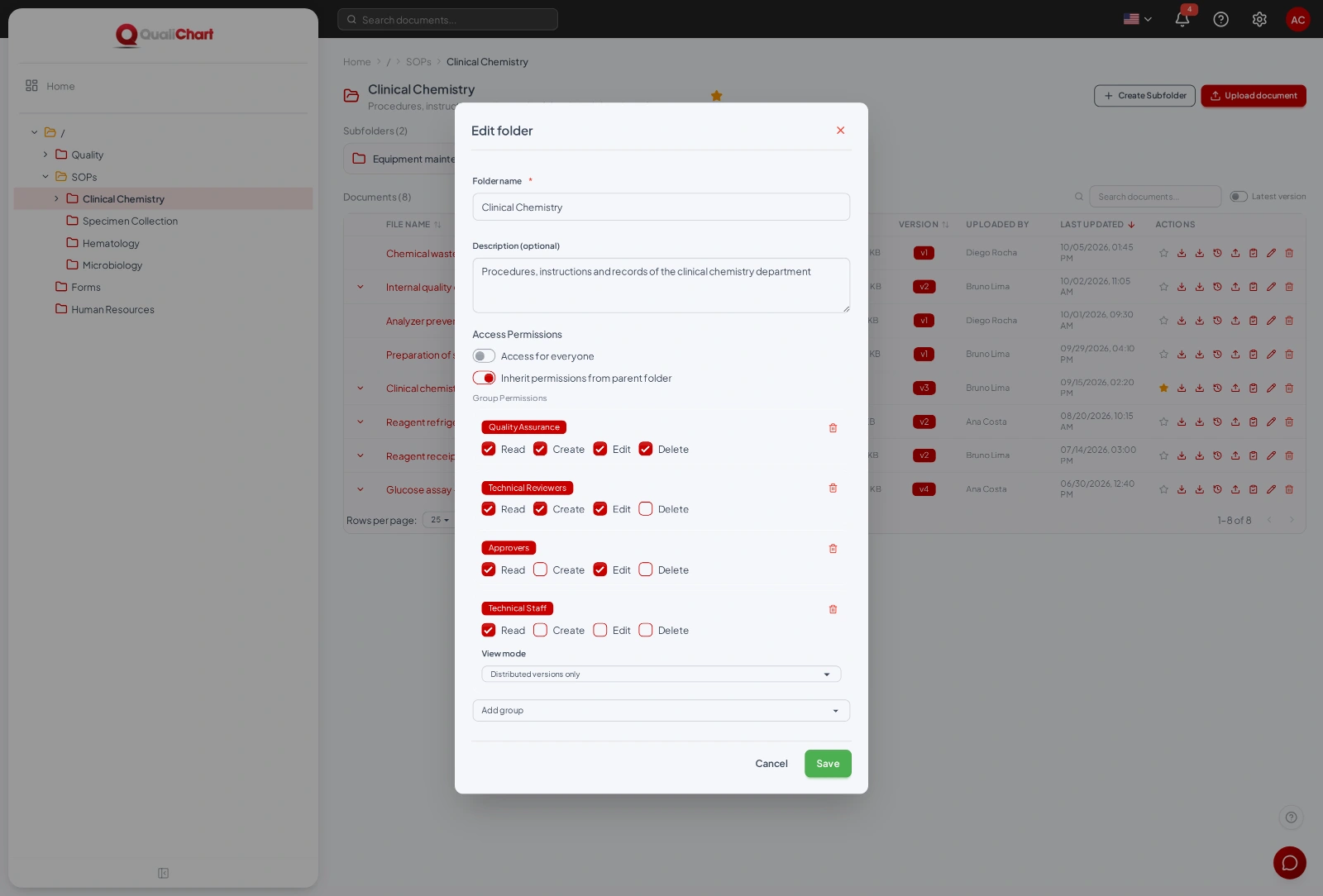Turn off Inherit permissions from parent folder
This screenshot has width=1323, height=896.
pyautogui.click(x=484, y=378)
